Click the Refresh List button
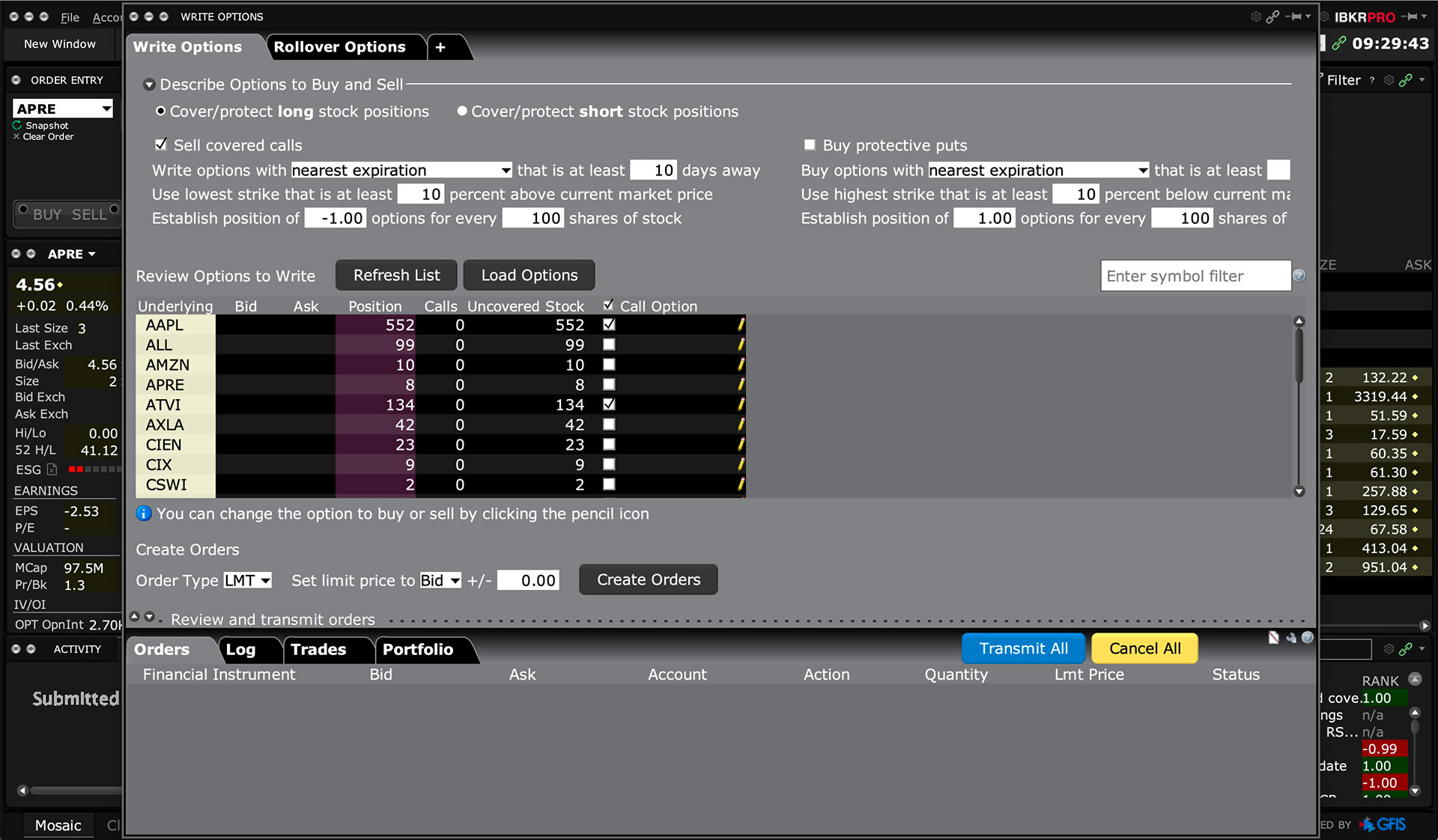The width and height of the screenshot is (1438, 840). click(395, 275)
